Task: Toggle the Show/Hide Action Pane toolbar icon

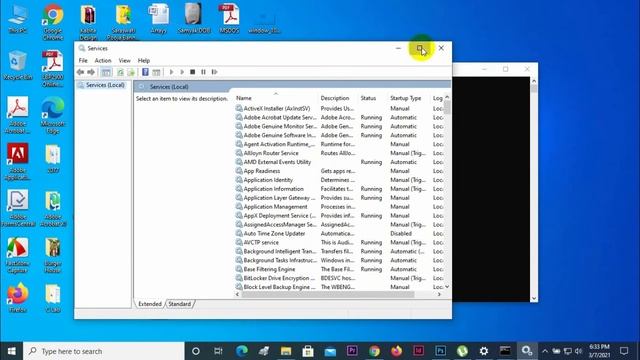Action: tap(156, 72)
